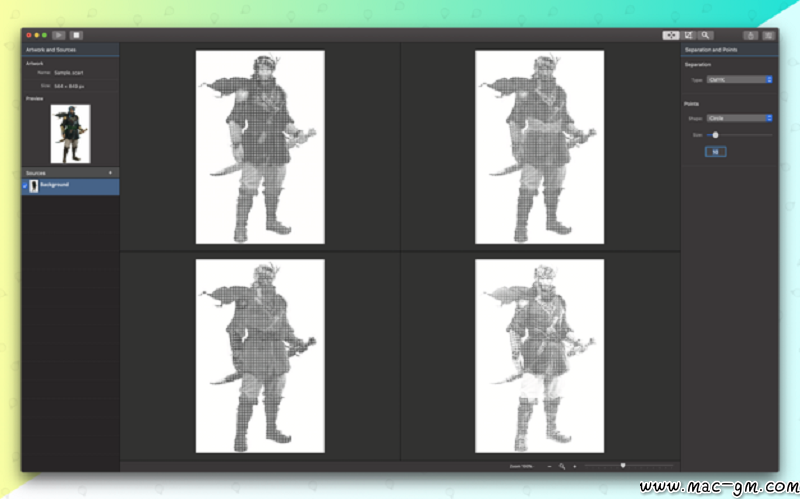Open the Separation Type dropdown
The image size is (800, 499).
[739, 80]
